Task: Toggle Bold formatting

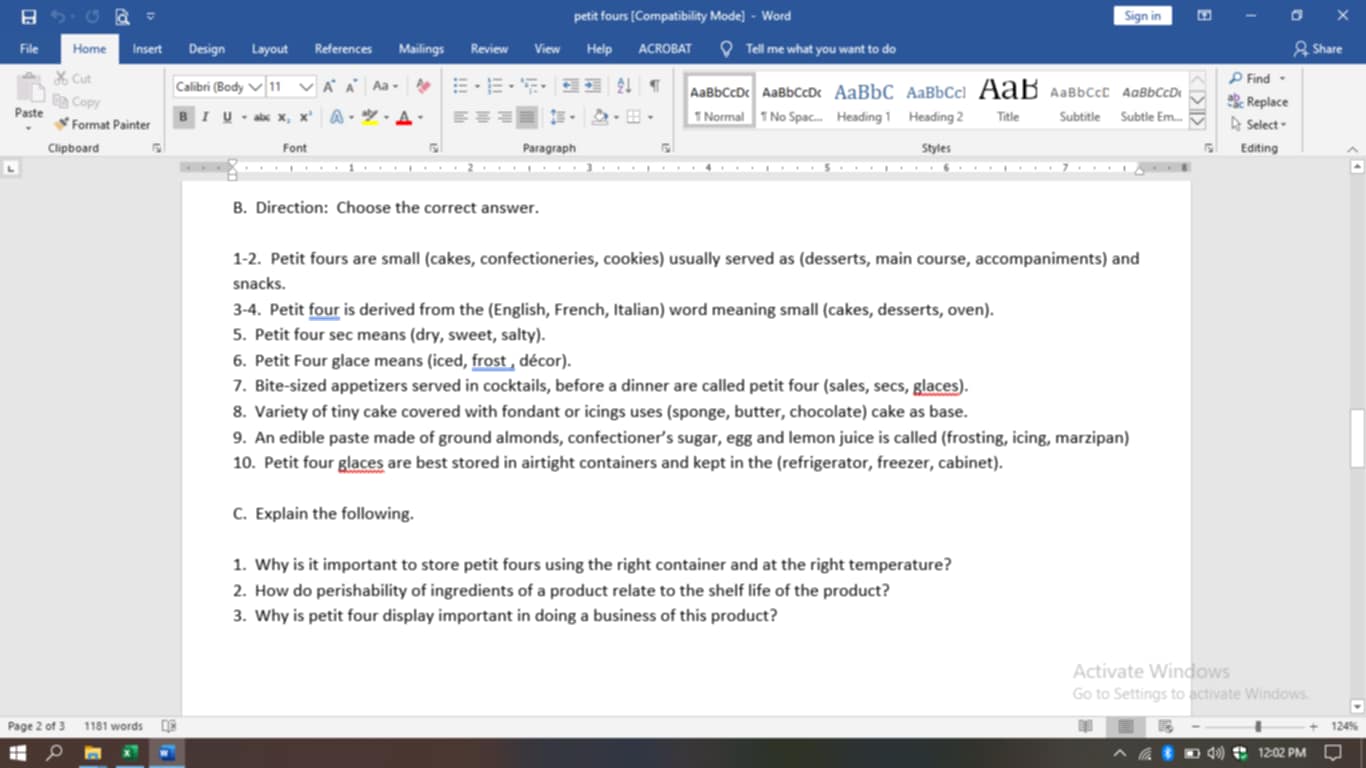Action: pos(183,117)
